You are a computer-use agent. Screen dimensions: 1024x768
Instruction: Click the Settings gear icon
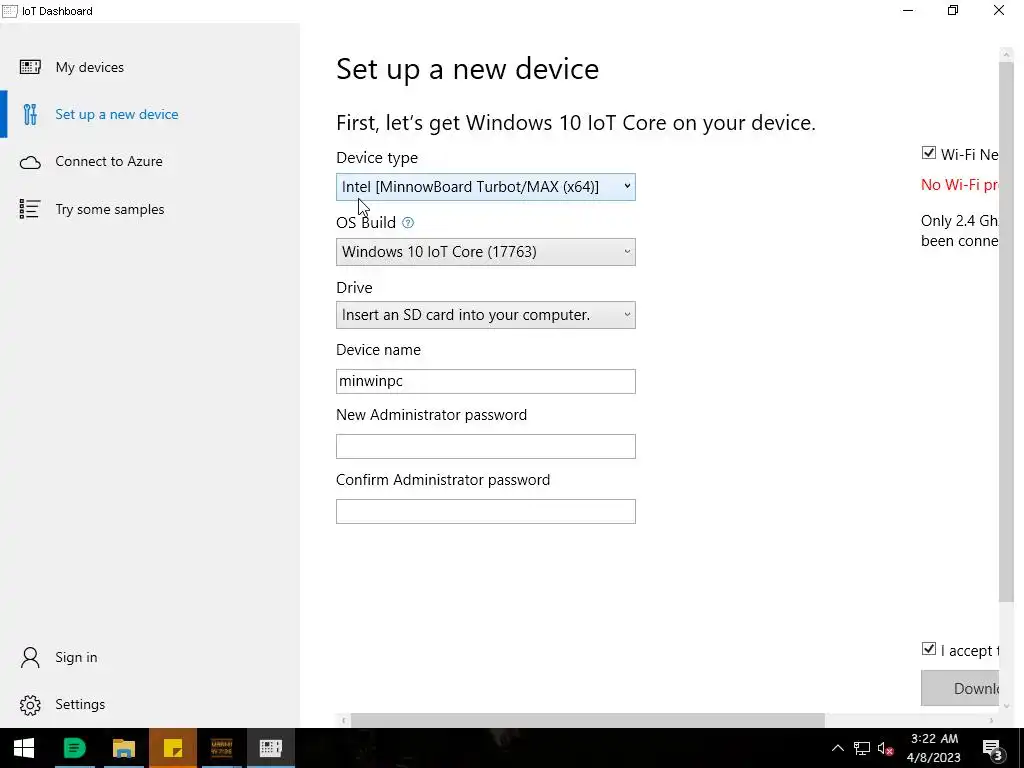30,705
